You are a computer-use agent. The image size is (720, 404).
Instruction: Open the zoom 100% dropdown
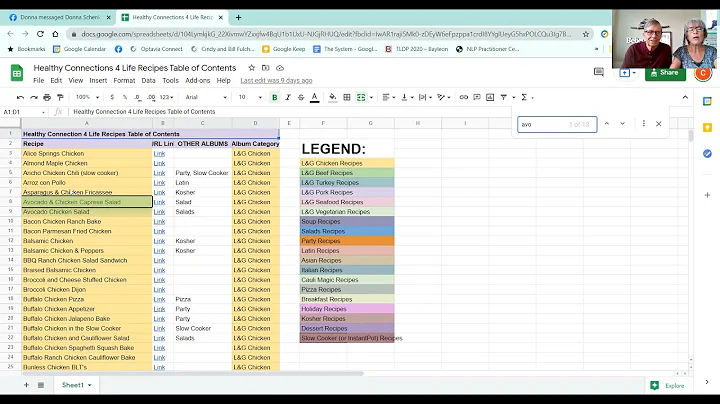[x=87, y=97]
